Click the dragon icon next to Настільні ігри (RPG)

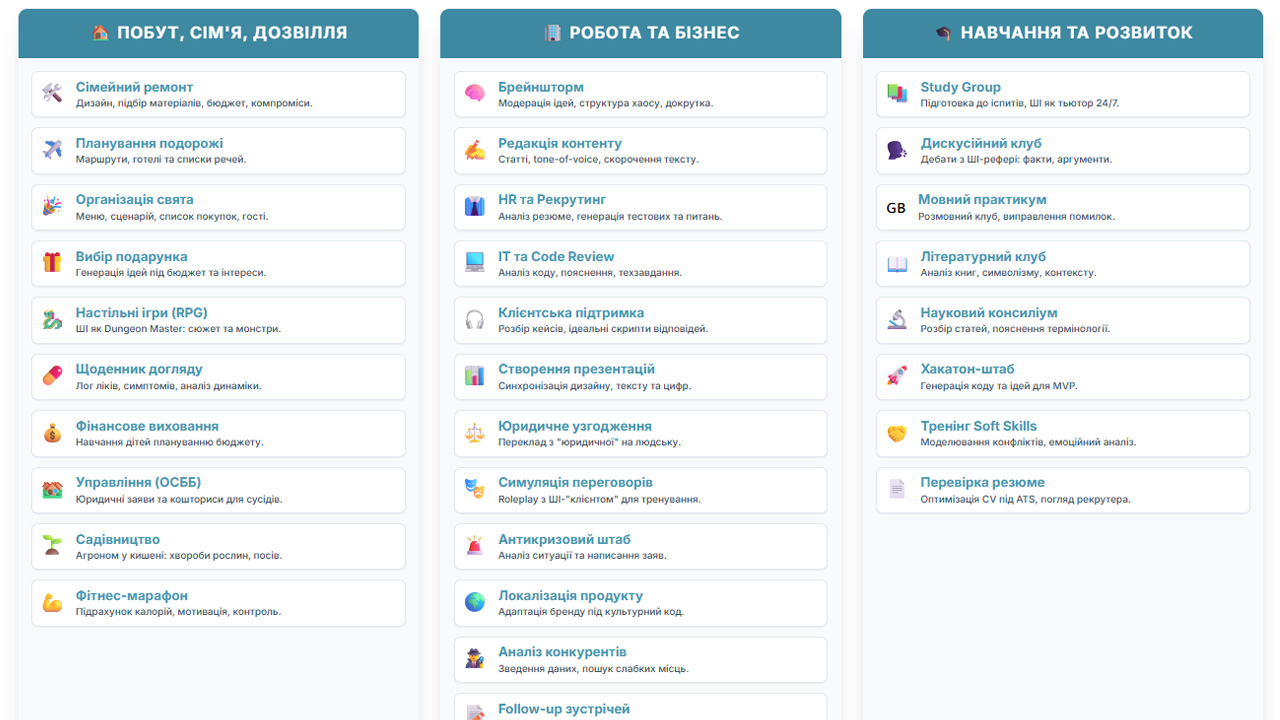(53, 320)
